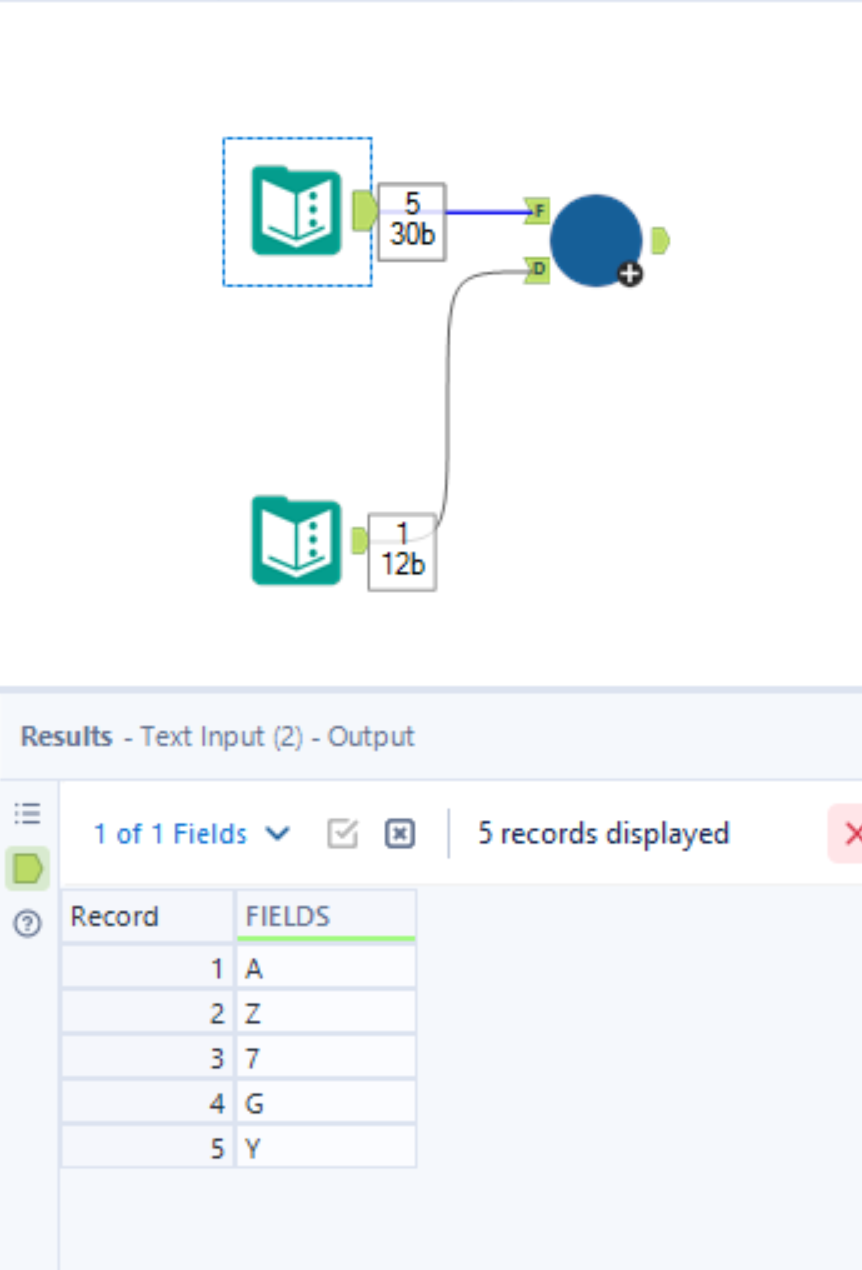This screenshot has width=862, height=1270.
Task: Select the first Text Input tool icon
Action: (297, 211)
